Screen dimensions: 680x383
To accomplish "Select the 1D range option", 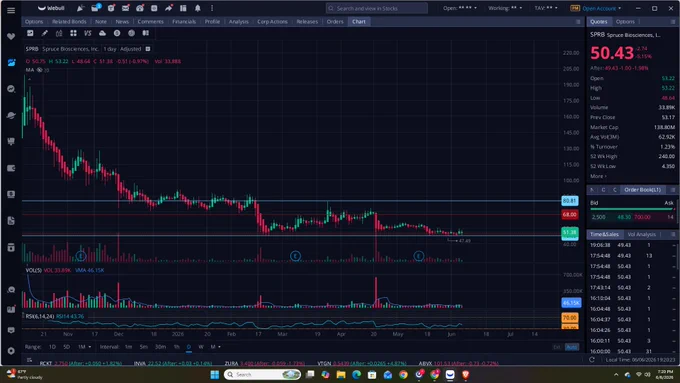I will [x=52, y=347].
